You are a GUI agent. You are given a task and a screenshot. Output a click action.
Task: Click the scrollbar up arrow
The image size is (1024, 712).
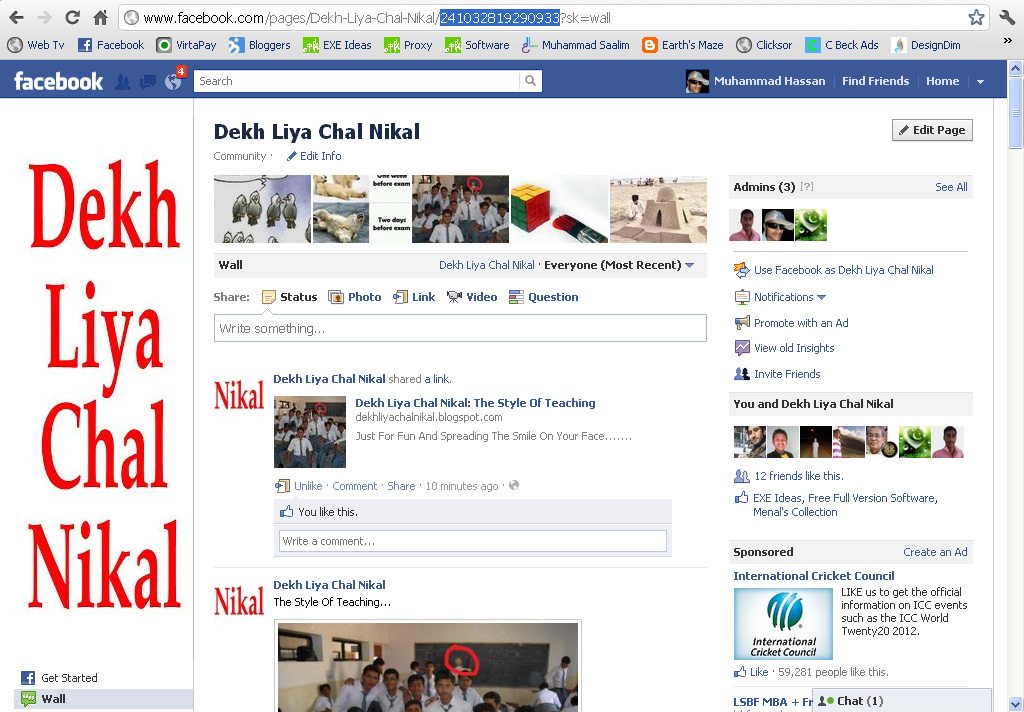(x=1016, y=67)
